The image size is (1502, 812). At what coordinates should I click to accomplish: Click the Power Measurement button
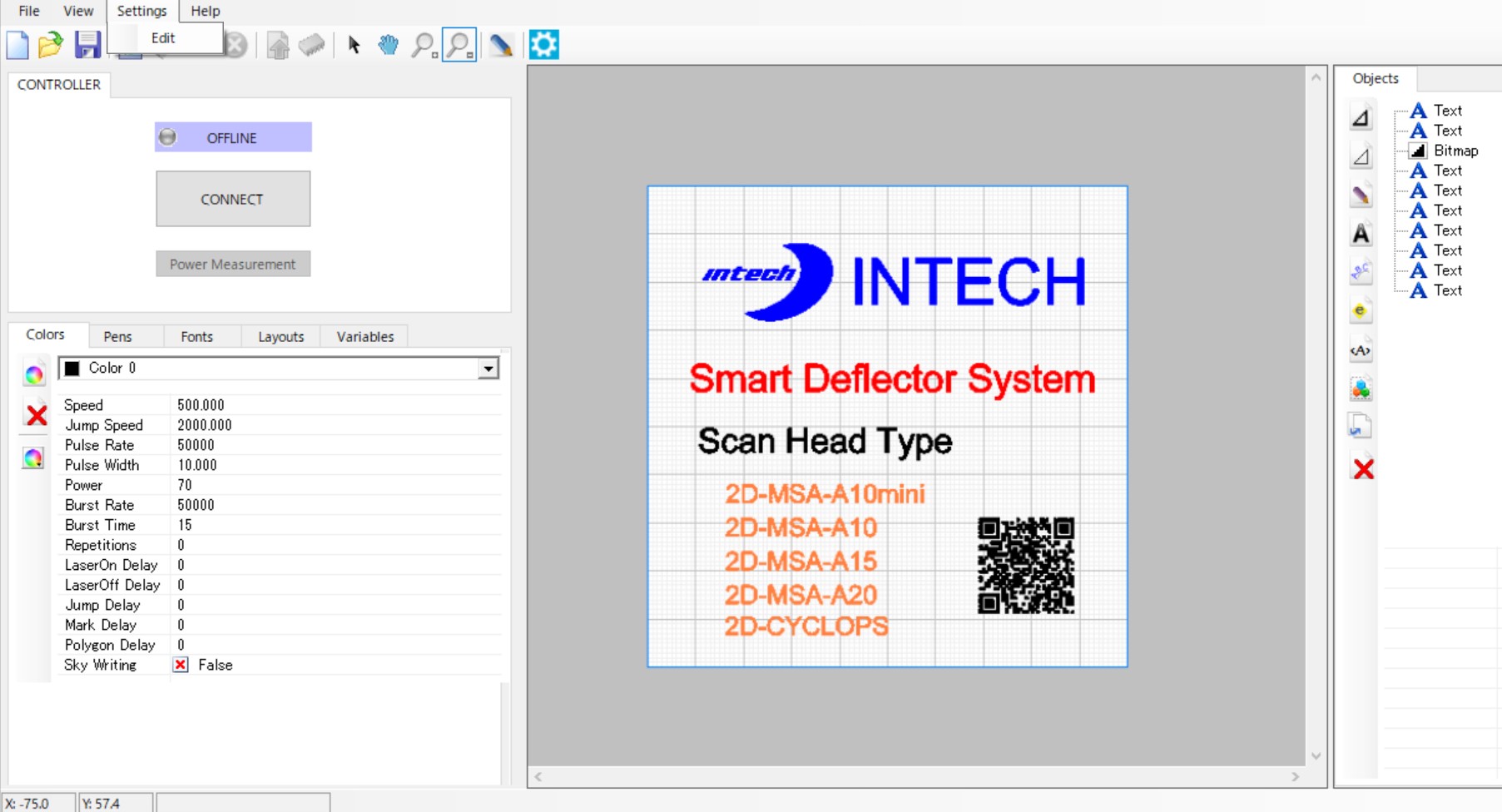(x=233, y=265)
